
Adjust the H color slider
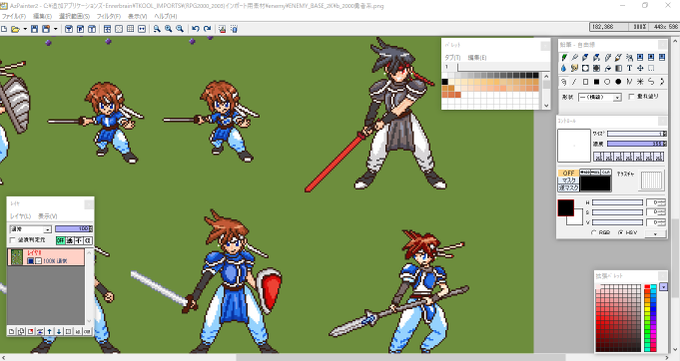pyautogui.click(x=617, y=203)
